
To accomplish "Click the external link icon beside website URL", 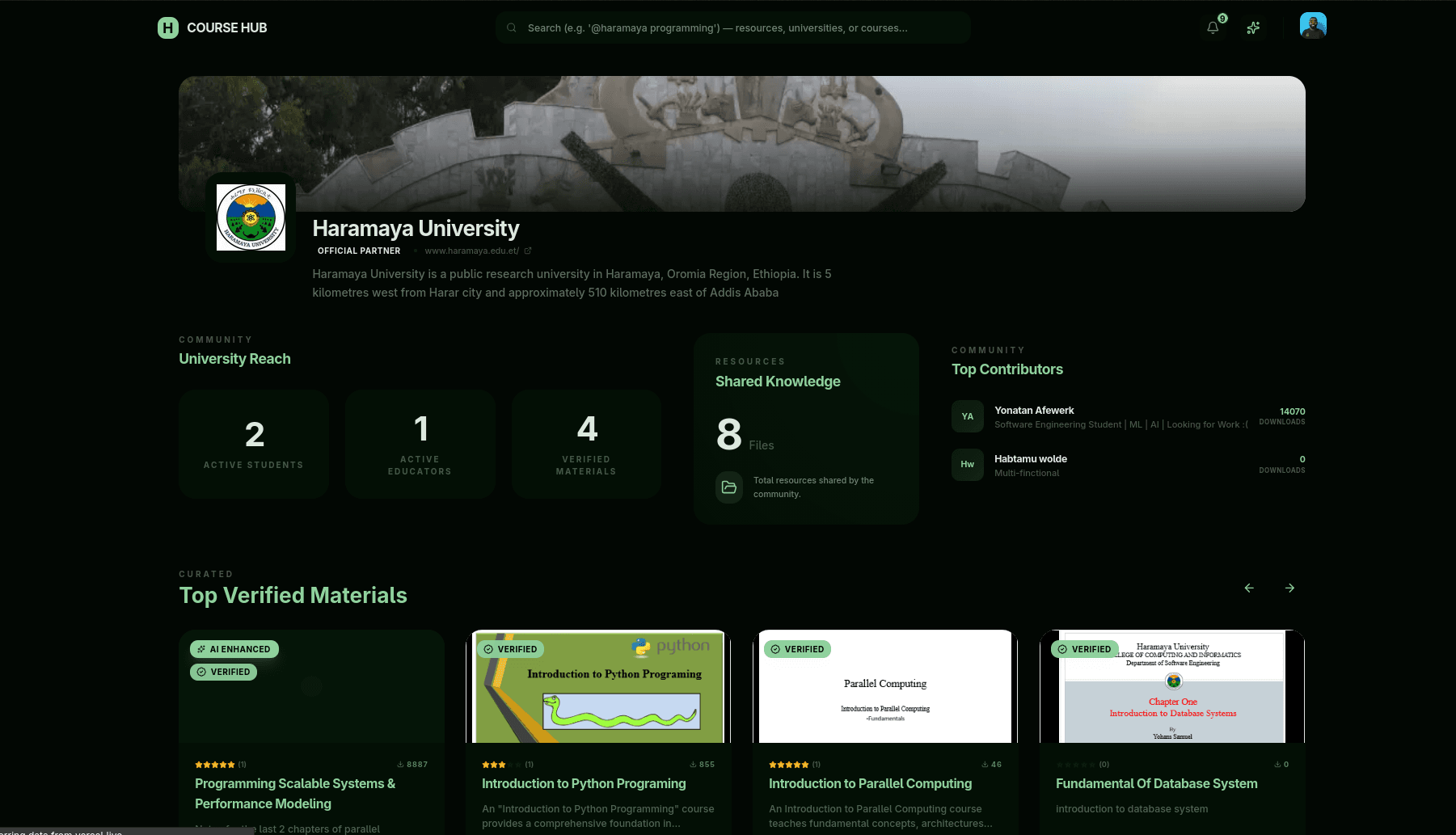I will point(528,251).
